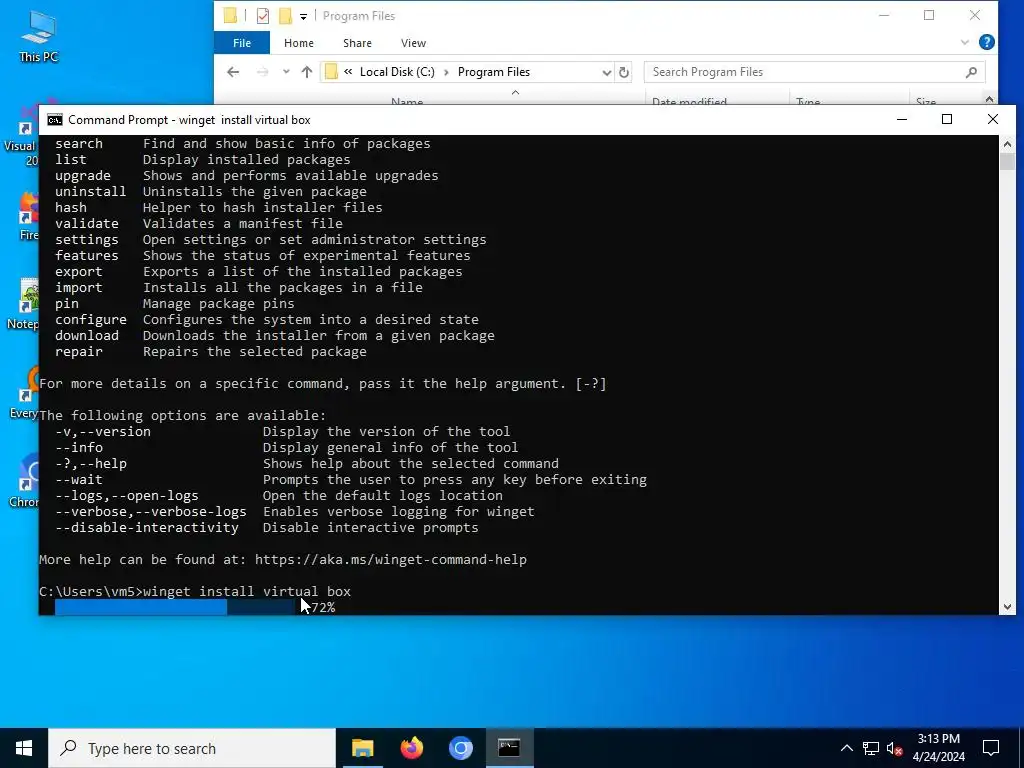Open the This PC desktop icon
This screenshot has height=768, width=1024.
click(39, 37)
